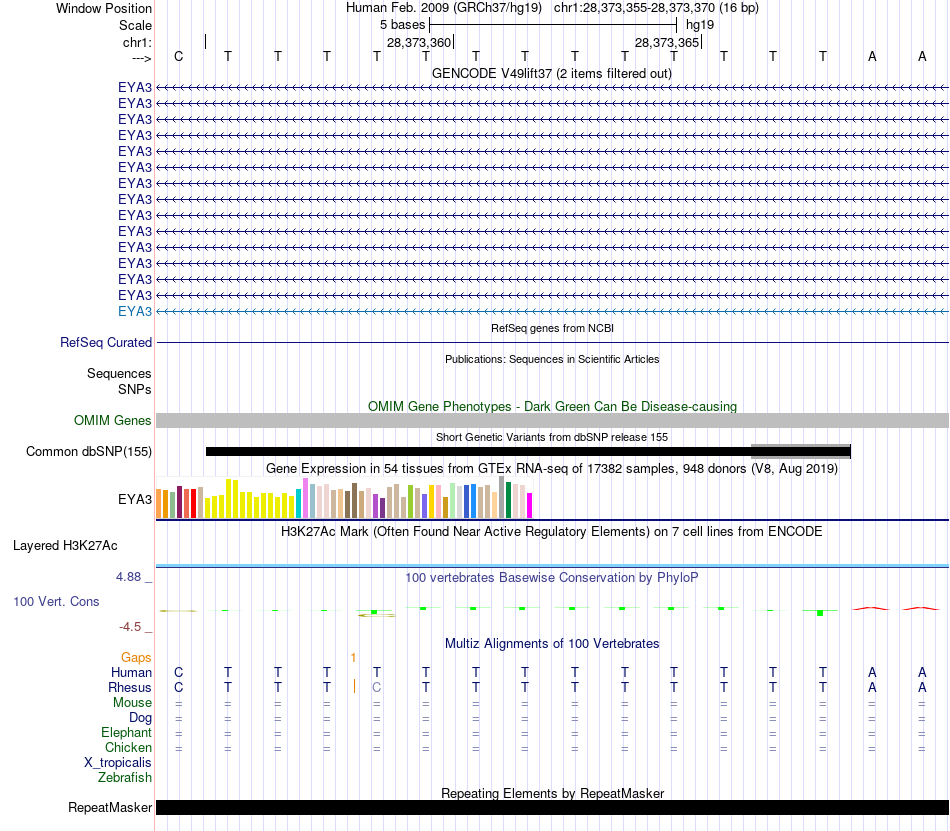The height and width of the screenshot is (831, 950).
Task: Select the black RepeatMasker element bar
Action: point(552,807)
